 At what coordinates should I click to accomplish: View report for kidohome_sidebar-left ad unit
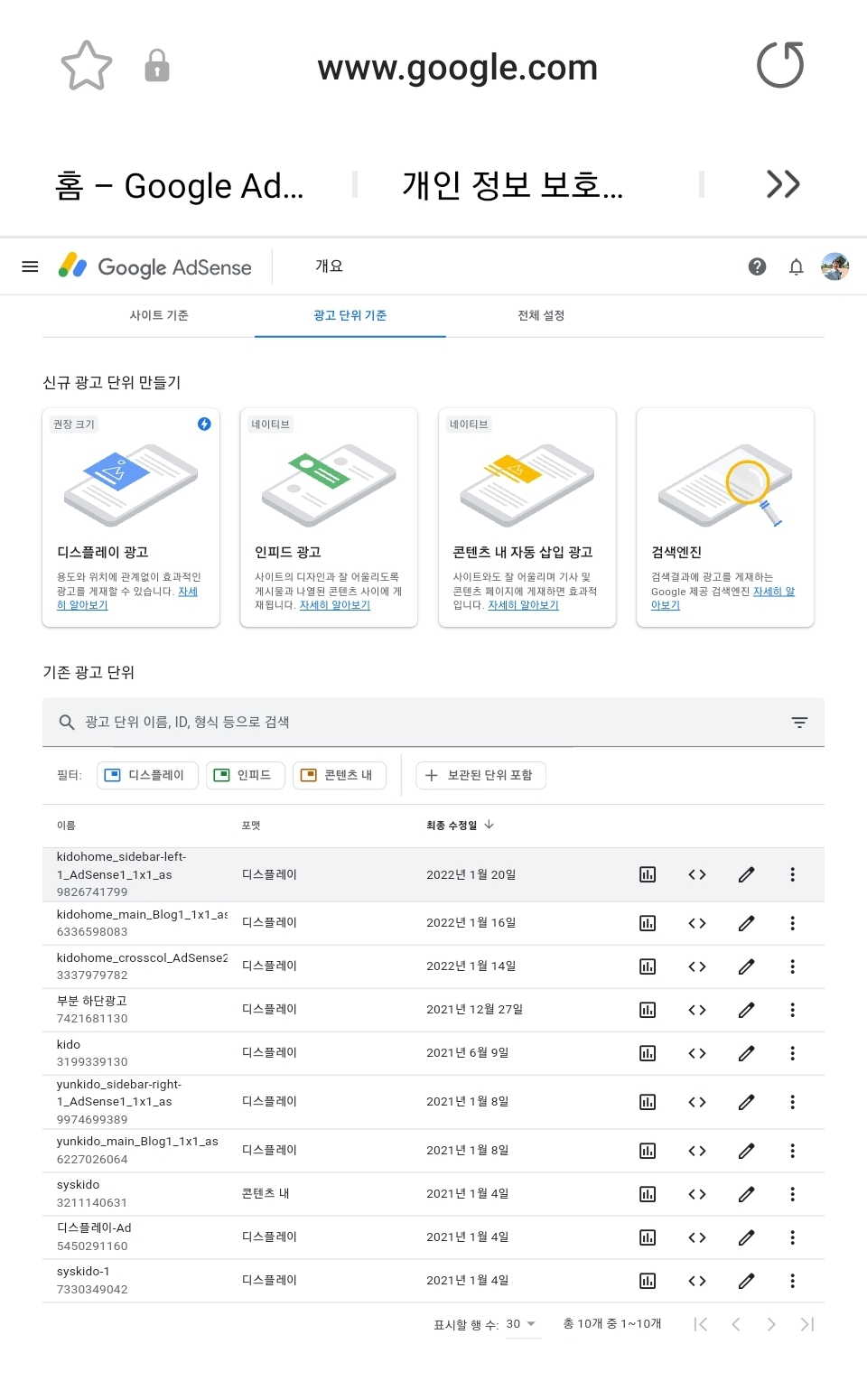648,874
